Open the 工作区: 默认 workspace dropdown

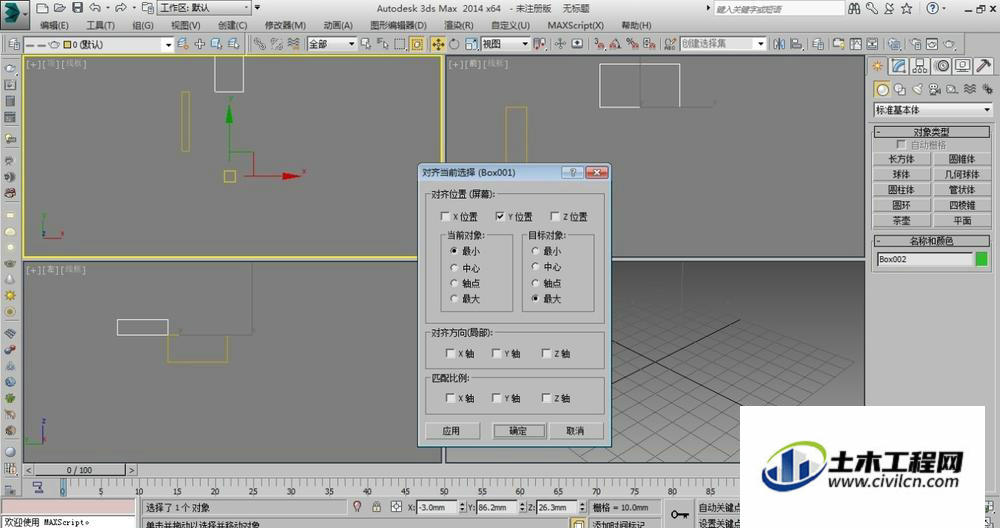[x=204, y=8]
